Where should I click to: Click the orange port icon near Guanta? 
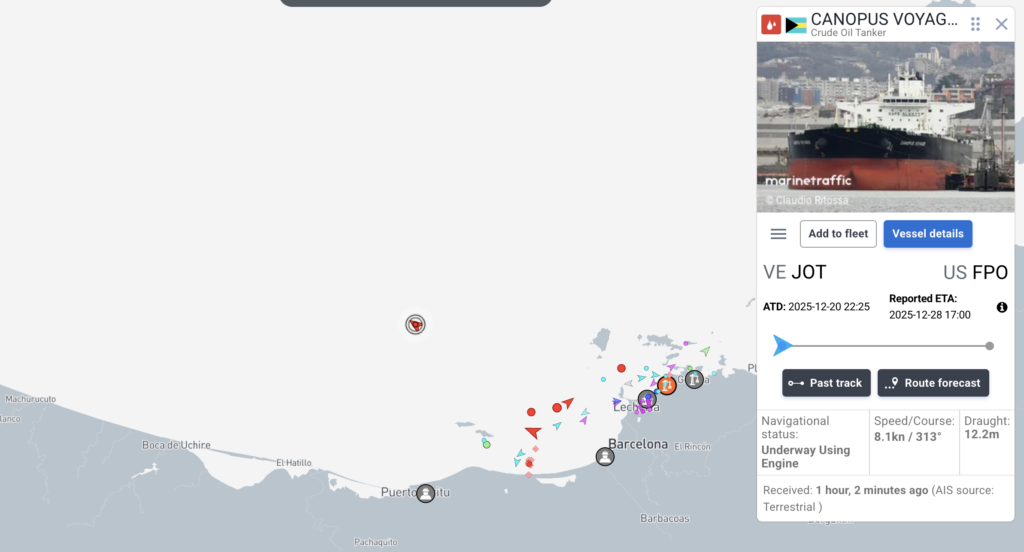[x=667, y=384]
